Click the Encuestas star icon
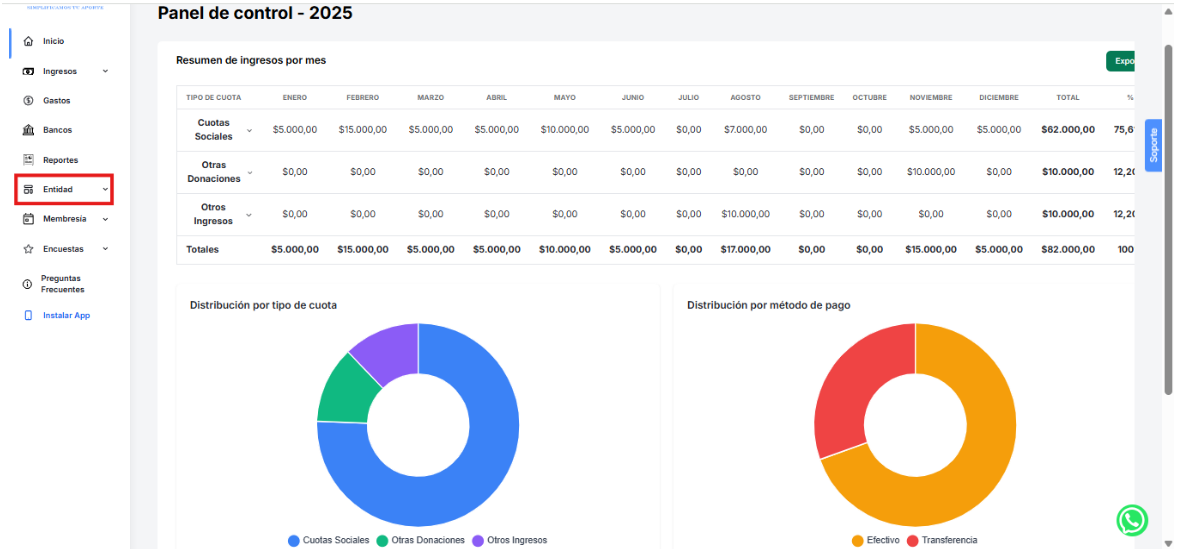Image resolution: width=1180 pixels, height=558 pixels. [28, 249]
